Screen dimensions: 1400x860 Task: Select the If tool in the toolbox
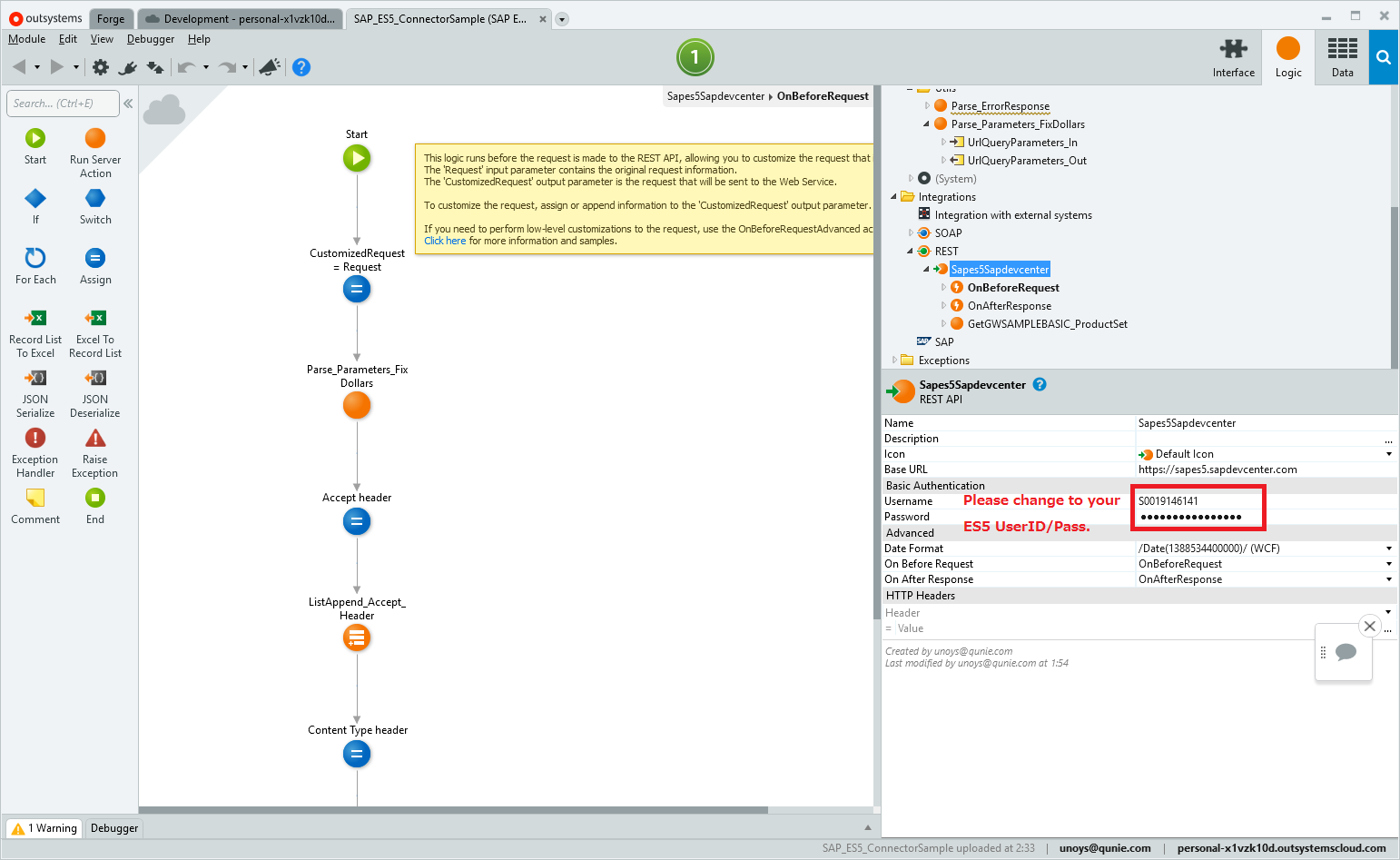[35, 207]
